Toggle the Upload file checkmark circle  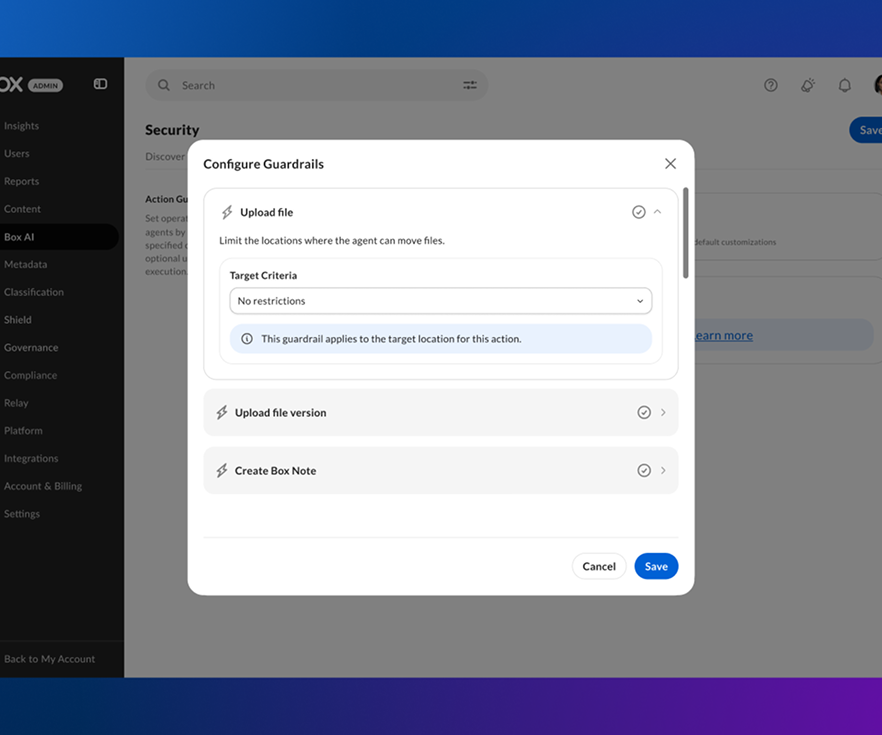[x=638, y=212]
